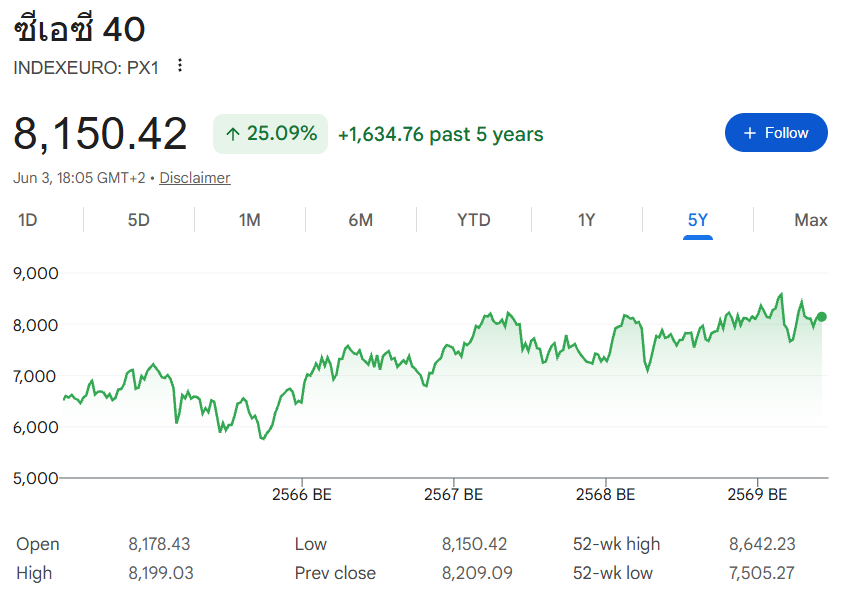The image size is (843, 608).
Task: Click the 52-wk low value 7,505.27
Action: pyautogui.click(x=761, y=573)
